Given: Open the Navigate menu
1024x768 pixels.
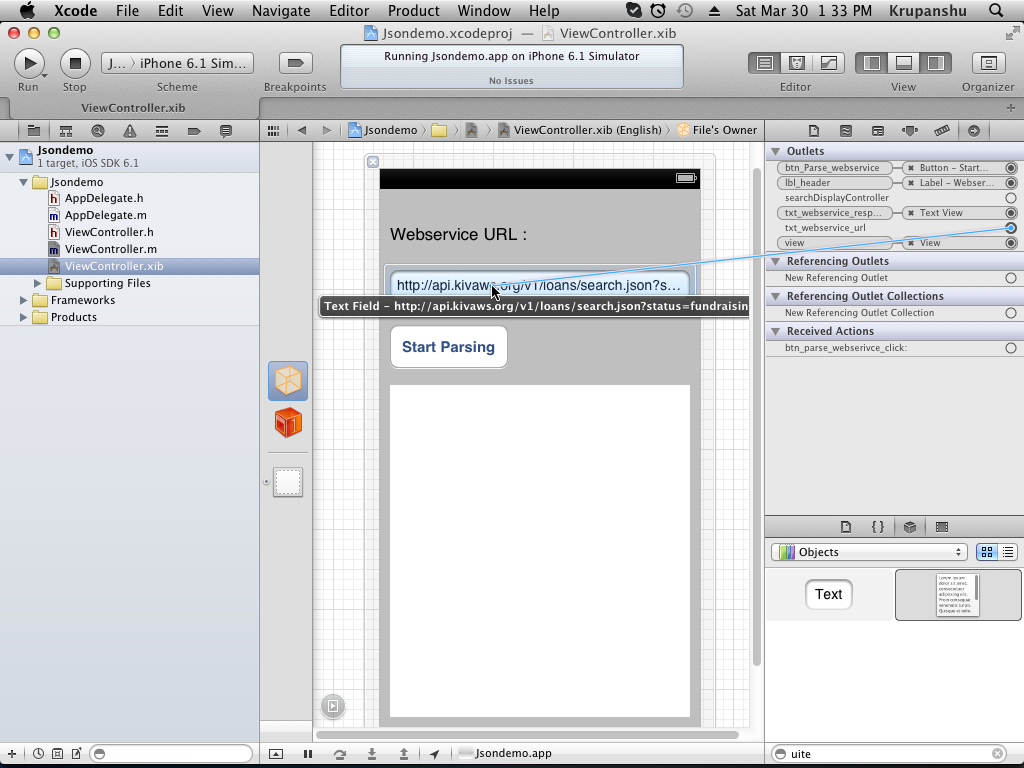Looking at the screenshot, I should (281, 11).
